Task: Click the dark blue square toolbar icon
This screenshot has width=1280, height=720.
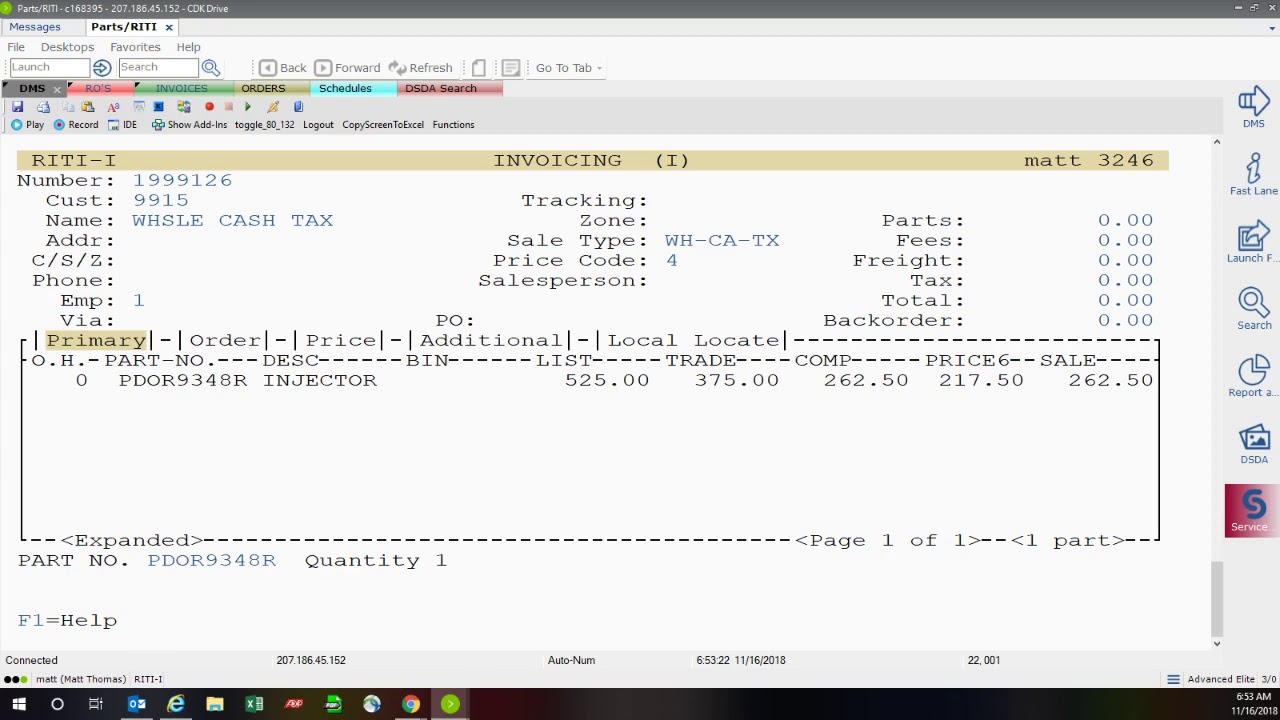Action: (158, 107)
